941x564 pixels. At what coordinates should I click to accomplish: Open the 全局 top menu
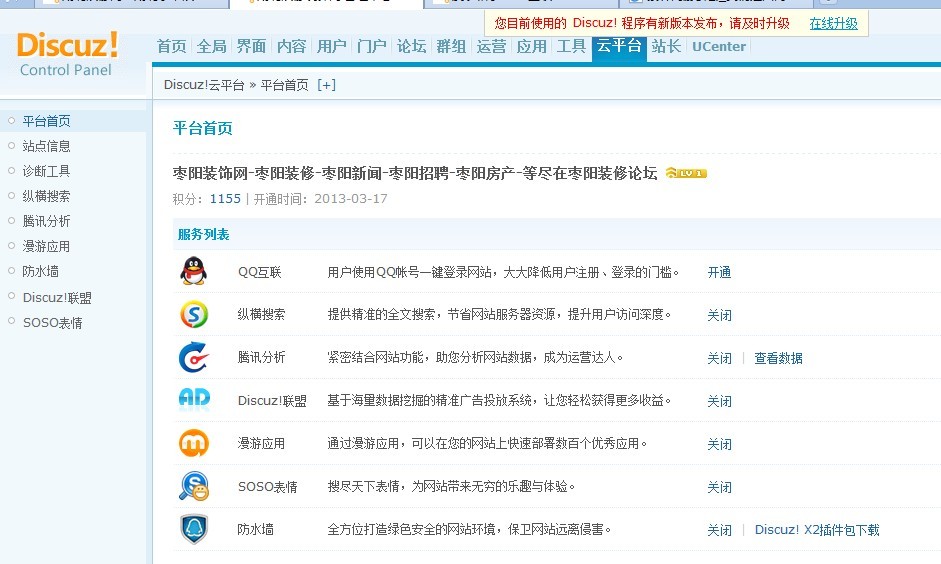pos(211,46)
